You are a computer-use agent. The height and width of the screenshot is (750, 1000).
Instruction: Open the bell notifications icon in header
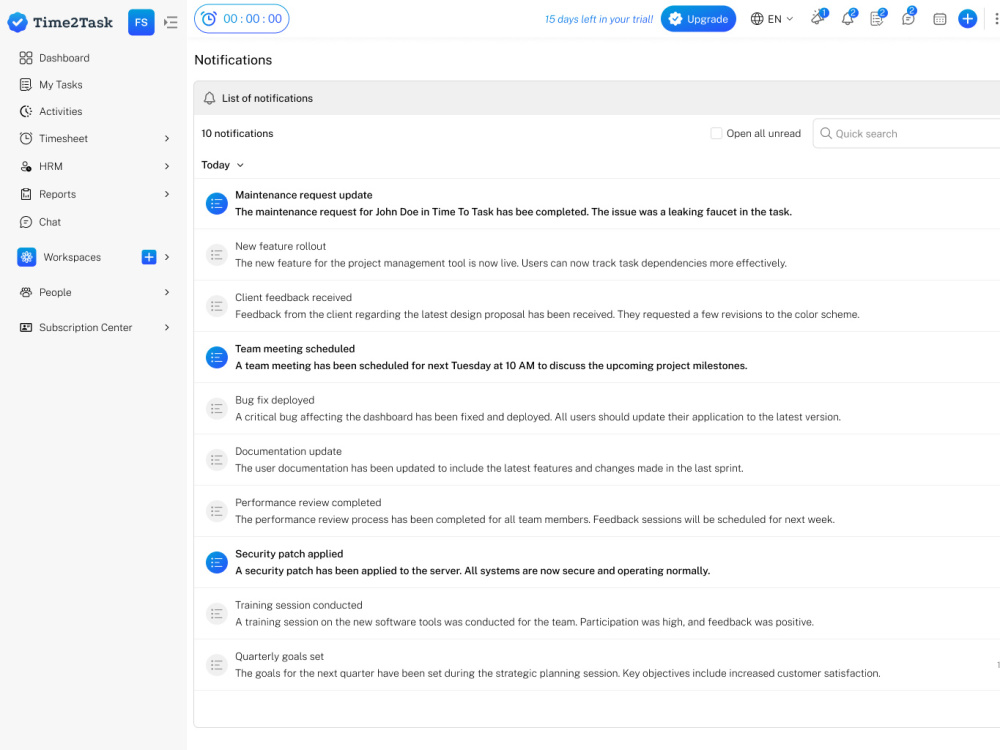coord(848,18)
